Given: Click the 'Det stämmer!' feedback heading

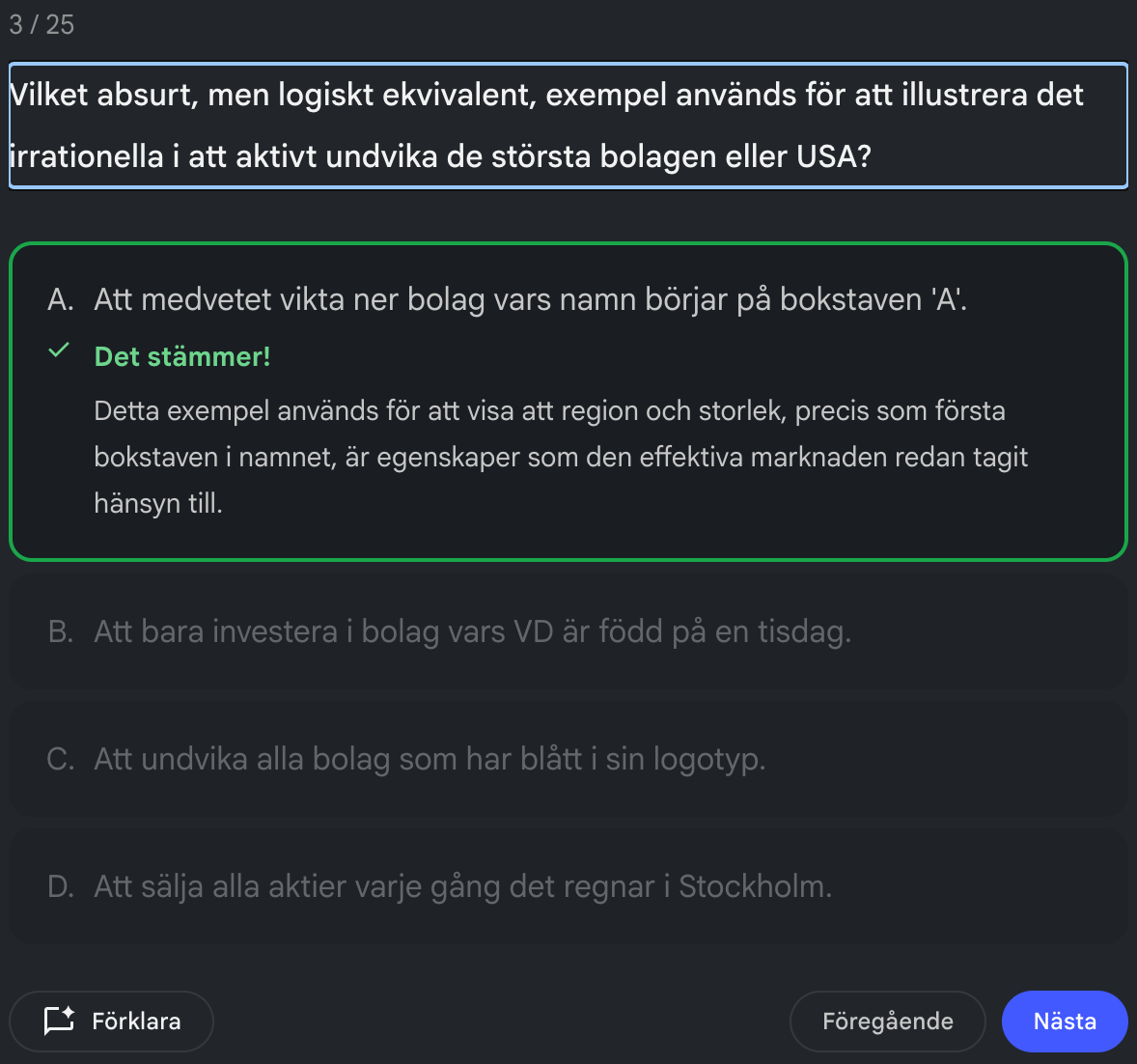Looking at the screenshot, I should click(182, 357).
